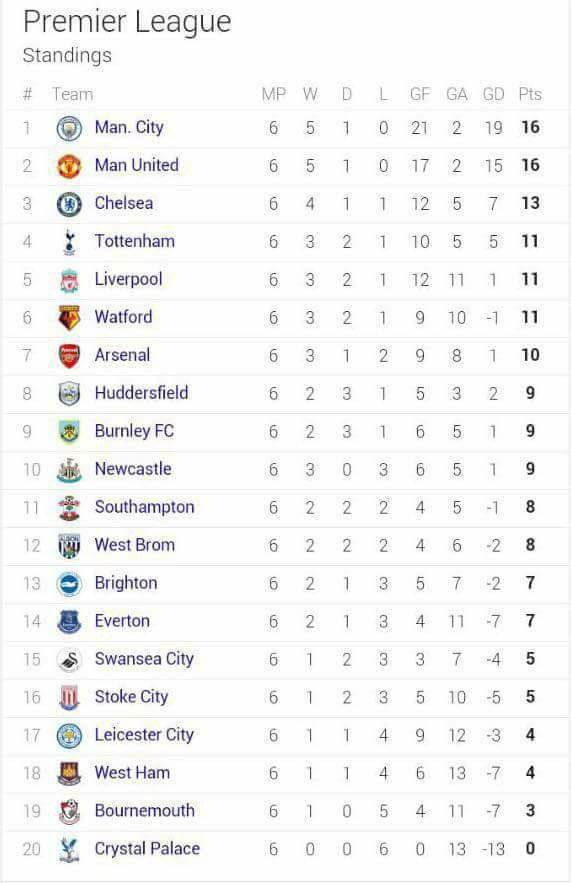
Task: Select the Arsenal cannon crest
Action: [x=69, y=356]
